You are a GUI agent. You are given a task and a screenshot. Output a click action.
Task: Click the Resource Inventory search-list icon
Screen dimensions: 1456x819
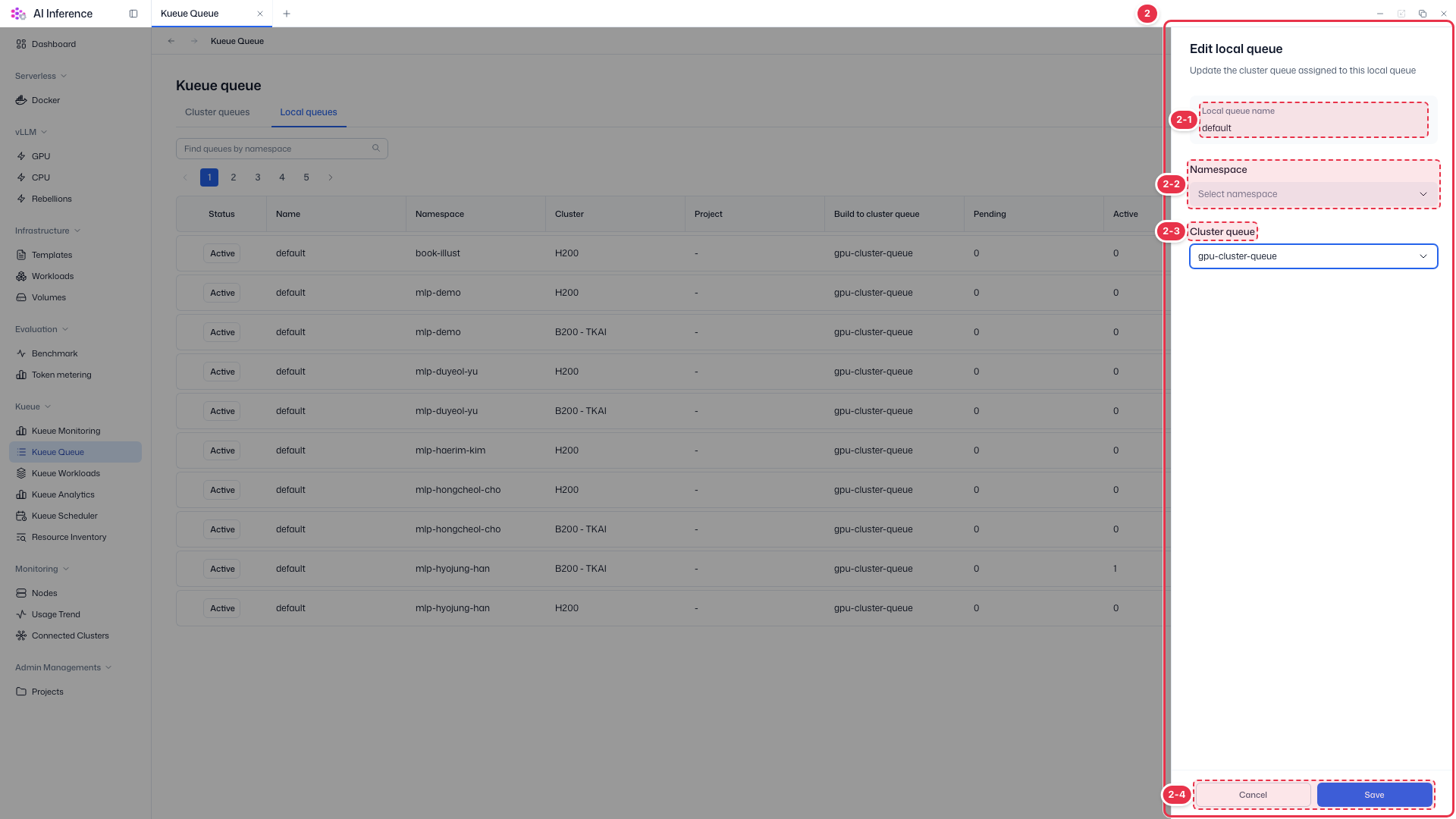tap(21, 537)
